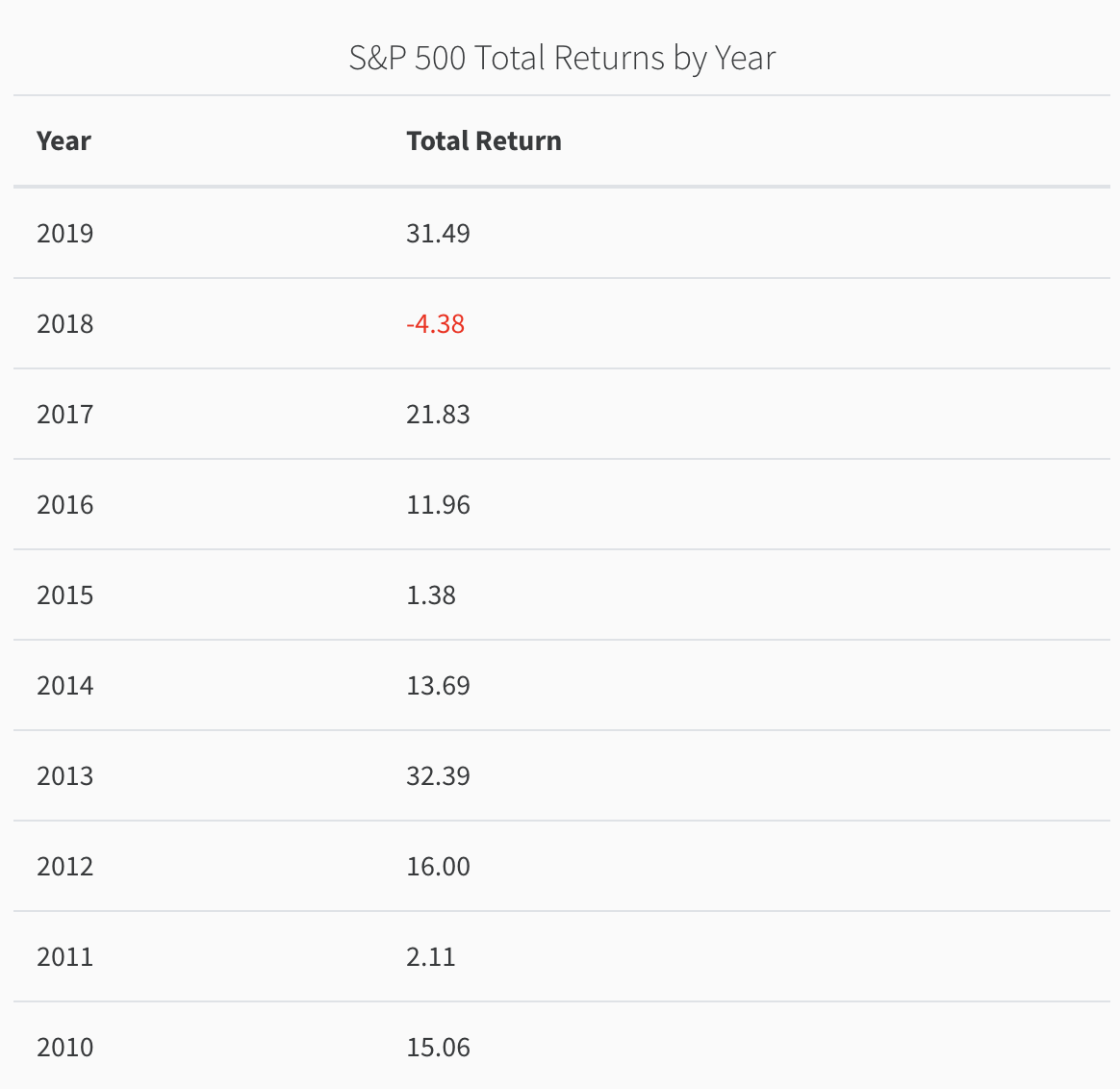
Task: Click the 15.06 return for 2010
Action: [438, 1048]
